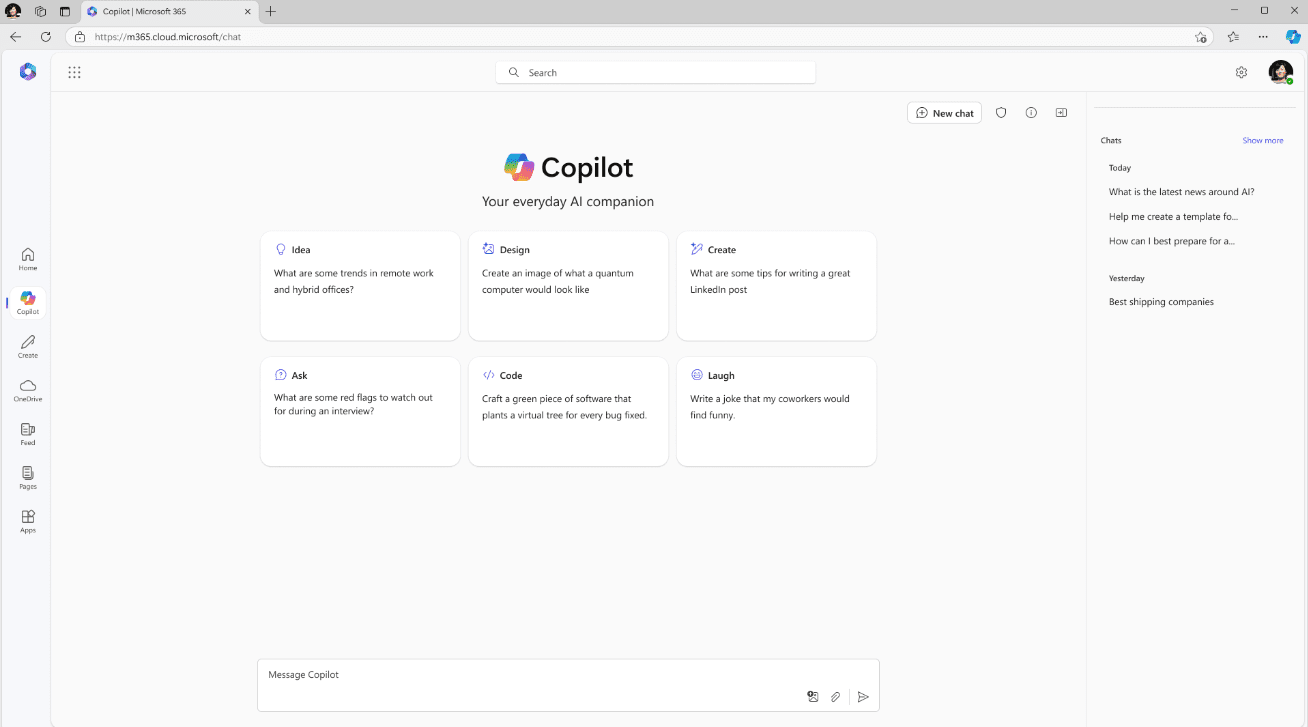Open the Home page in sidebar

pyautogui.click(x=28, y=259)
